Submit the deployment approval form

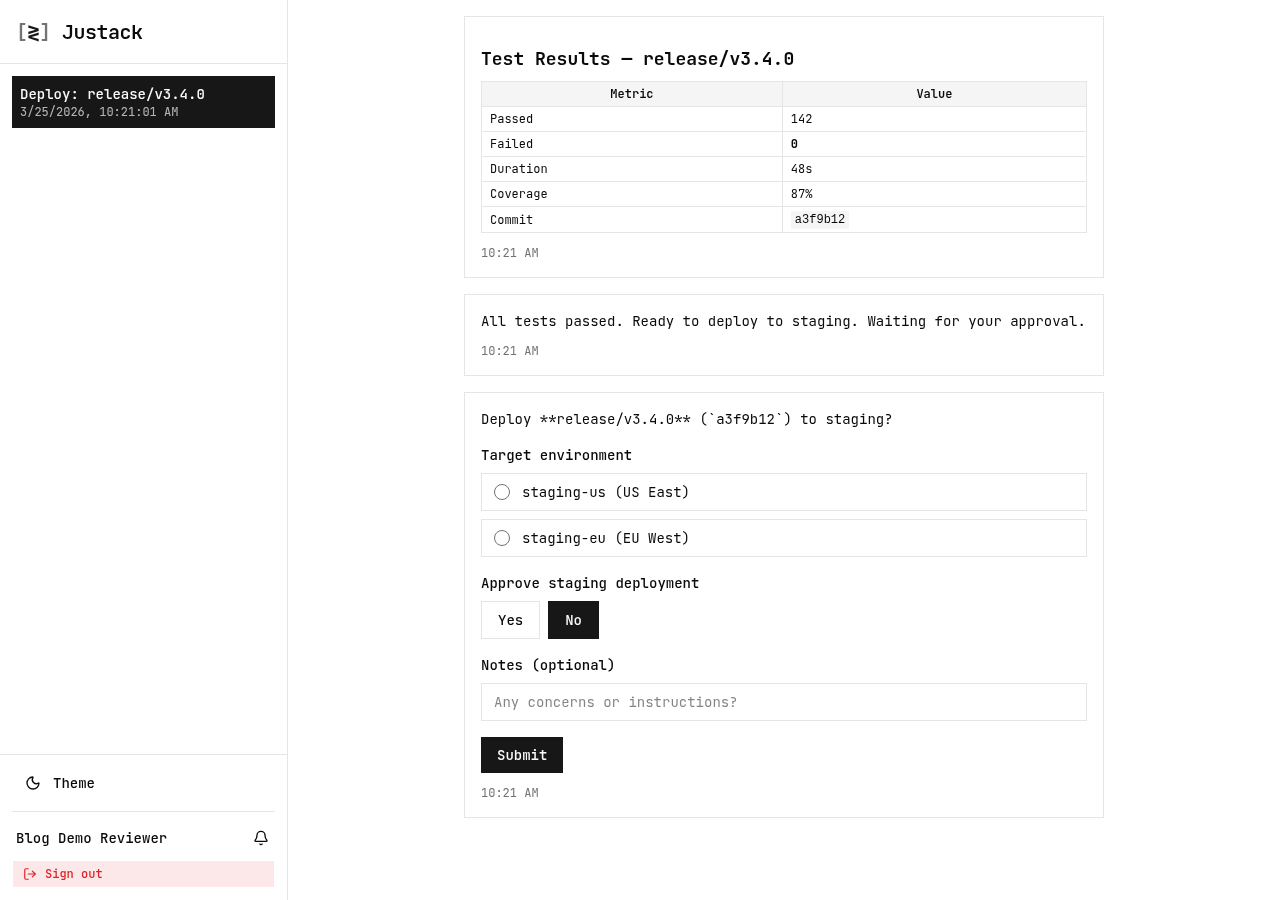point(522,755)
